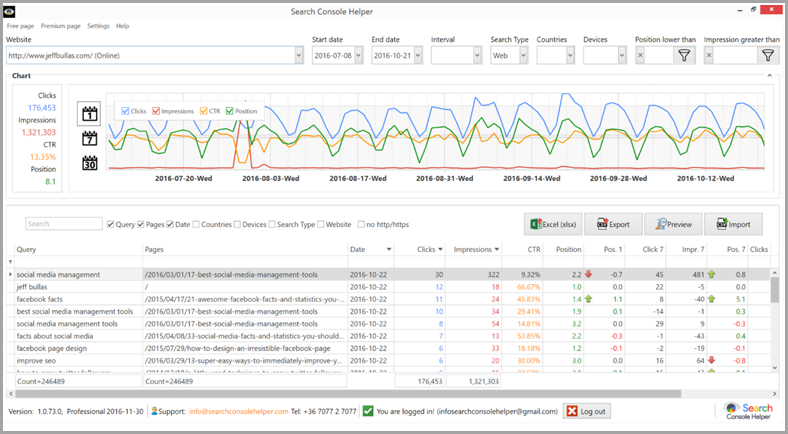Screen dimensions: 788x434
Task: Select the 7-day calendar interval icon
Action: pyautogui.click(x=89, y=138)
